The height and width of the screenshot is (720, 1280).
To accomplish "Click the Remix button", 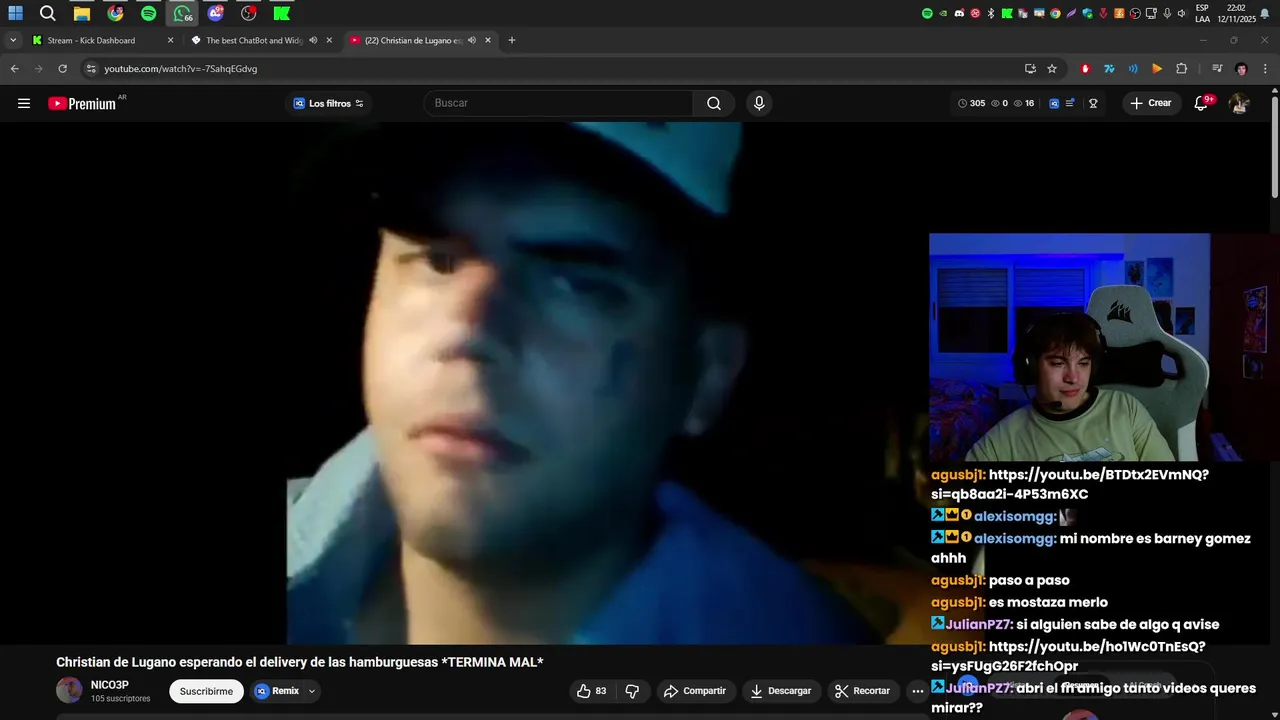I will tap(277, 691).
